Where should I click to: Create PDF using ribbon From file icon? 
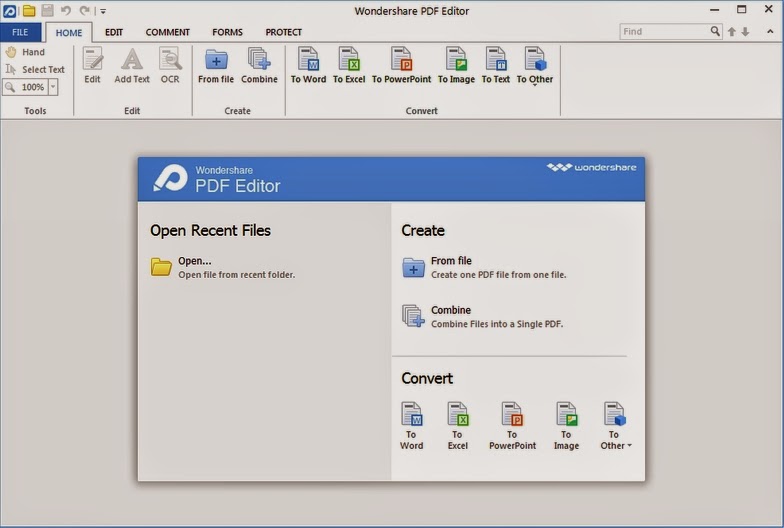tap(216, 66)
